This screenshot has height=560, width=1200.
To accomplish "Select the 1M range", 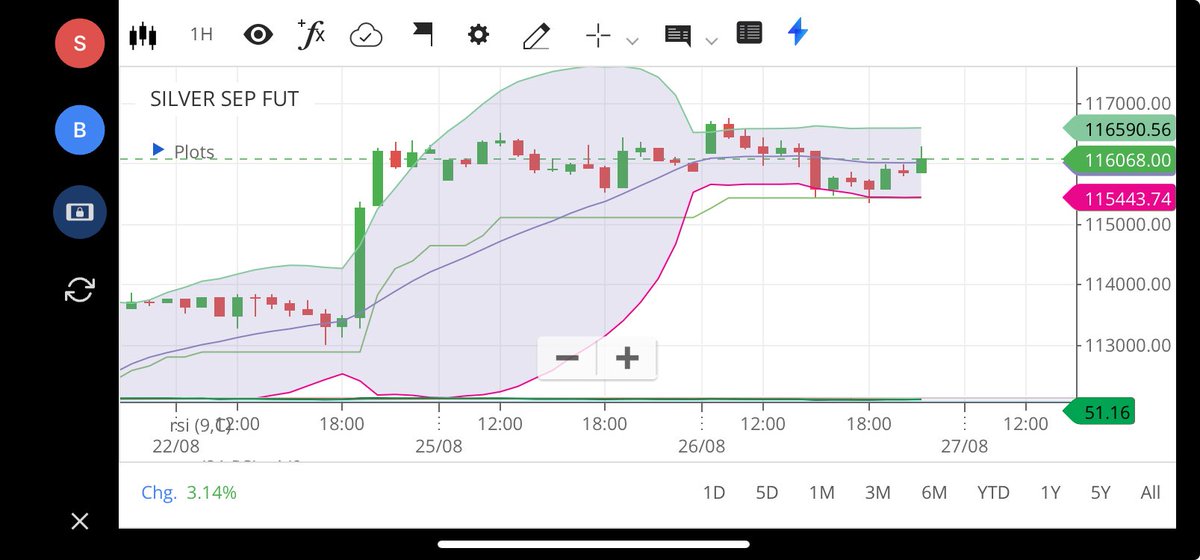I will (822, 493).
